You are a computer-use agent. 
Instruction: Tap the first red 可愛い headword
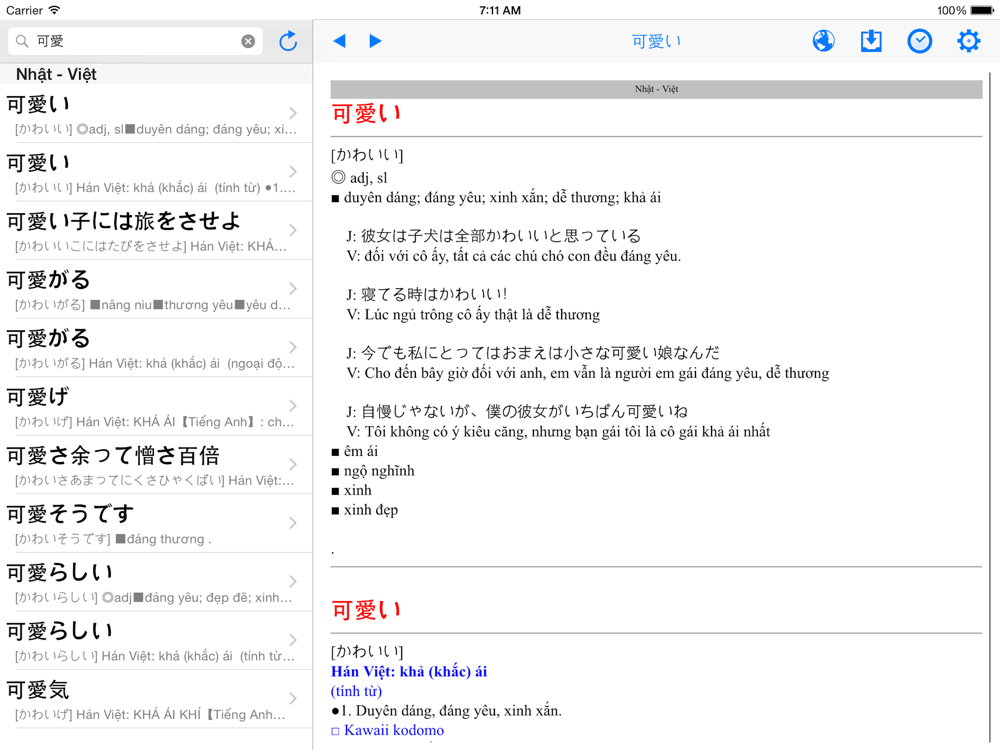366,114
